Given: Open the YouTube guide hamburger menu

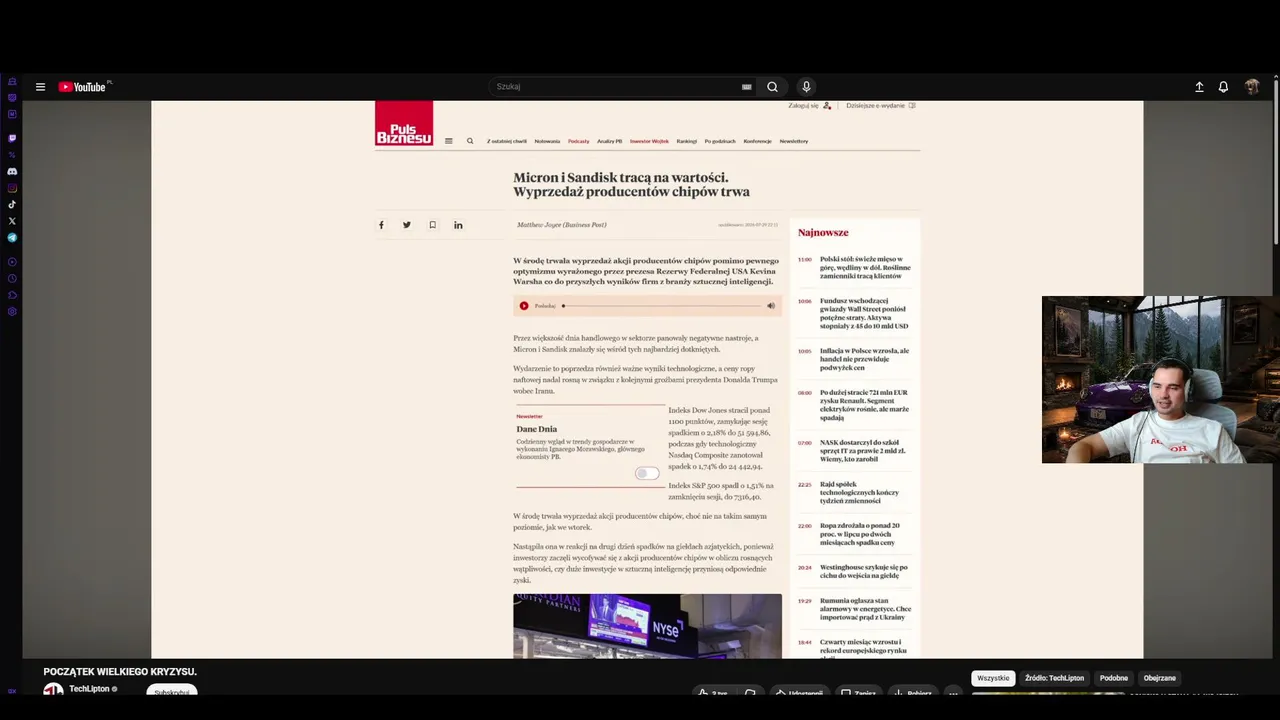Looking at the screenshot, I should pyautogui.click(x=40, y=87).
